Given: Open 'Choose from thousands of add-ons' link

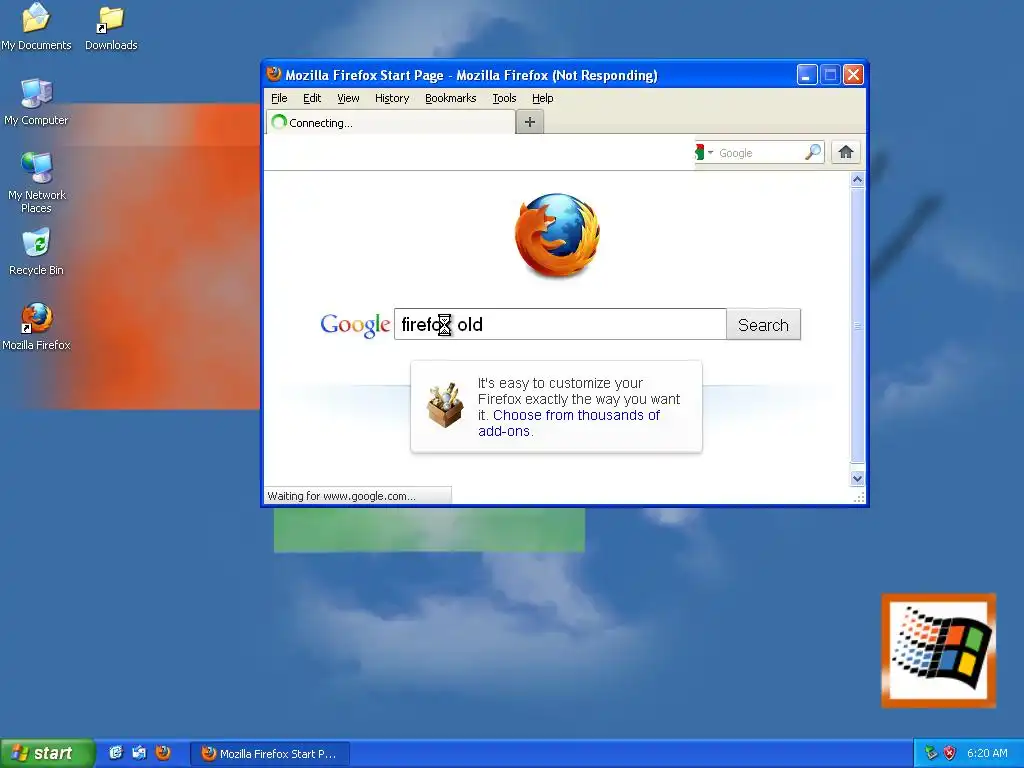Looking at the screenshot, I should (569, 423).
